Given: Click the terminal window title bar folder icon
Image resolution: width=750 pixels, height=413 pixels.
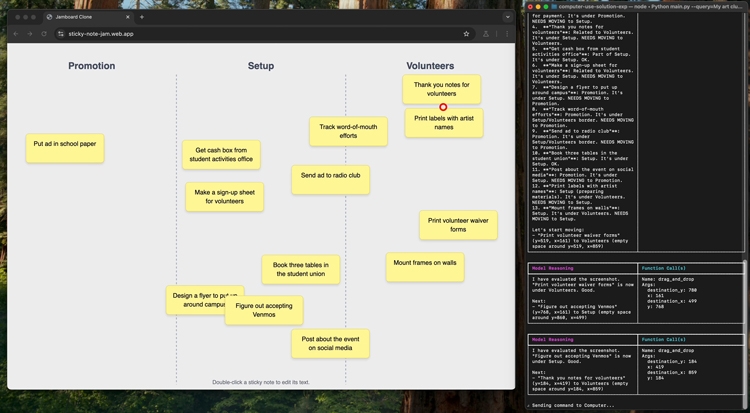Looking at the screenshot, I should tap(554, 6).
